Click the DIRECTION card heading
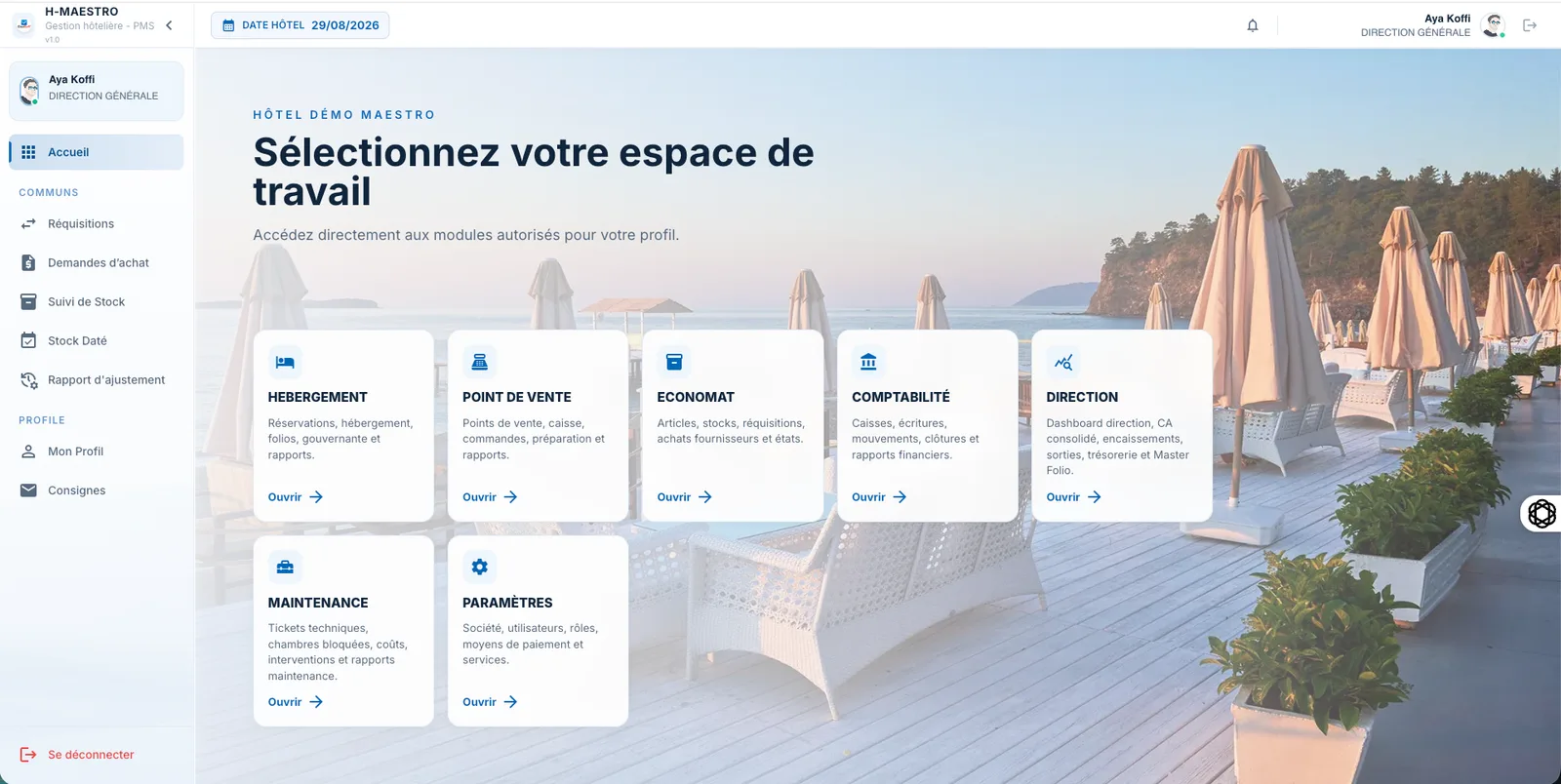This screenshot has height=784, width=1561. point(1082,397)
